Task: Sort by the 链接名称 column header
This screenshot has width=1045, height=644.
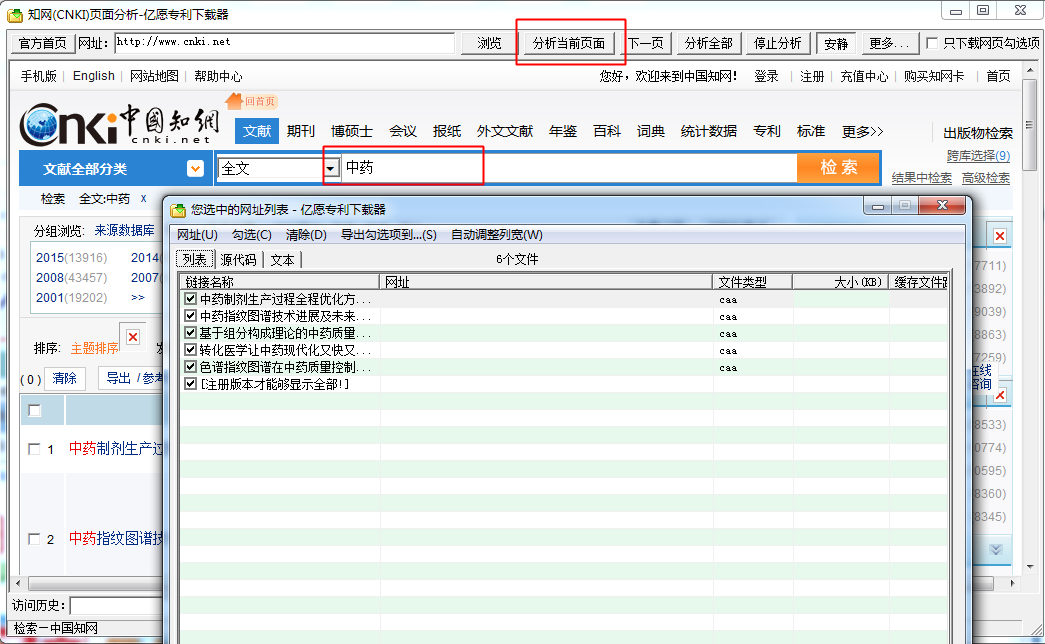Action: tap(279, 282)
